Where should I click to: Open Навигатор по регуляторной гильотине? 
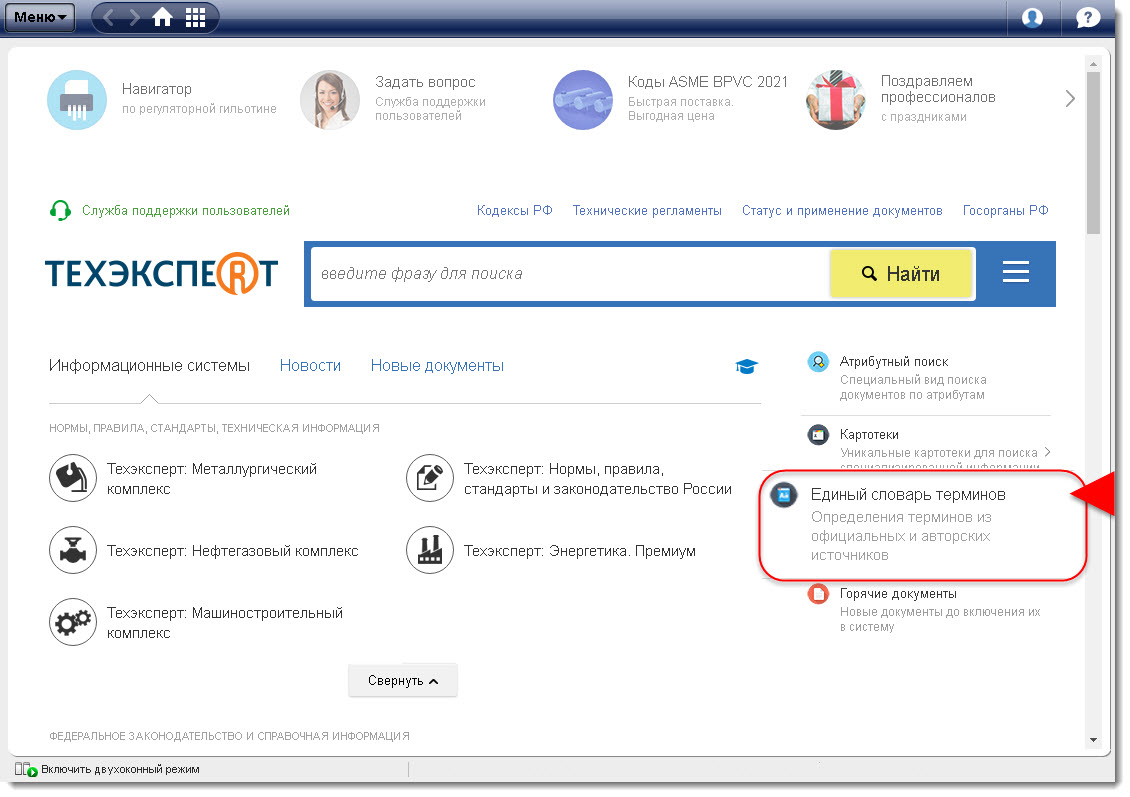coord(199,98)
